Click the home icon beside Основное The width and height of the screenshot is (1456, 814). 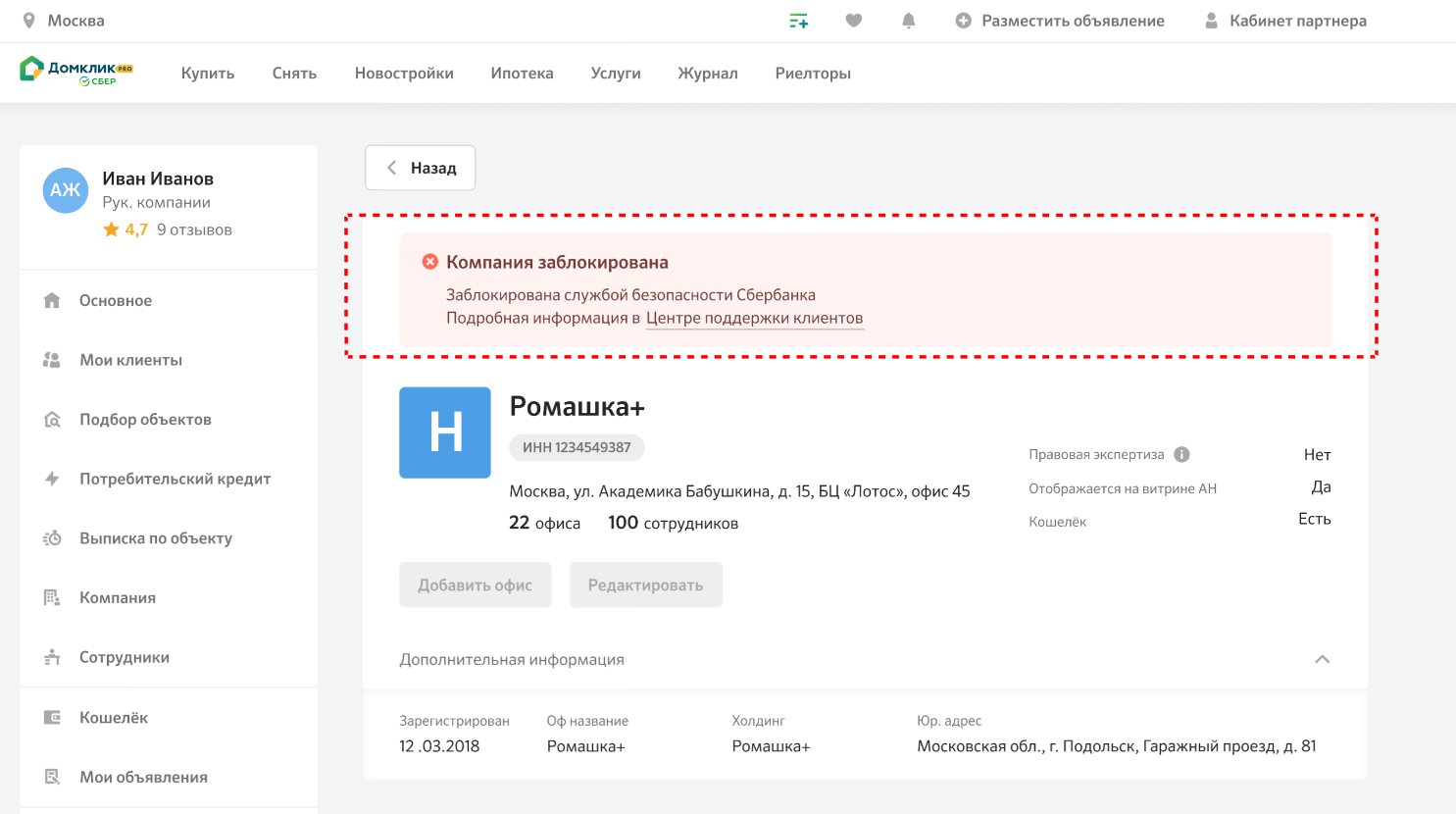click(52, 300)
